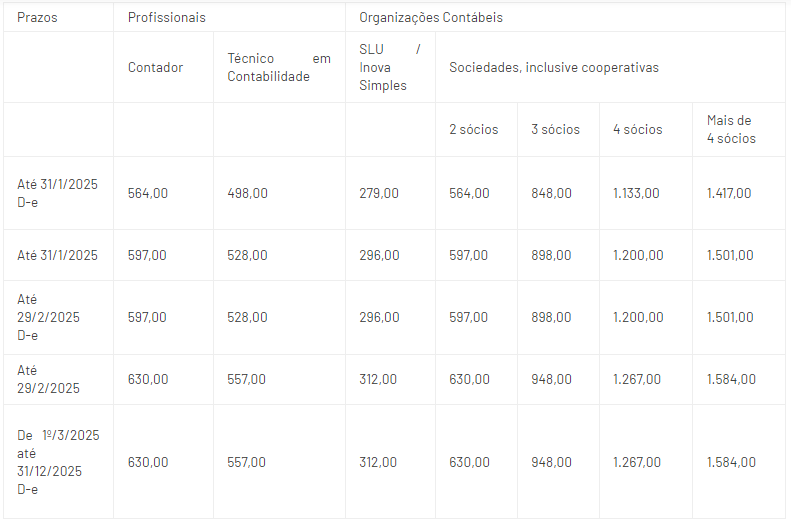The width and height of the screenshot is (791, 522).
Task: Click the Técnico em Contabilidade subheader
Action: (279, 68)
